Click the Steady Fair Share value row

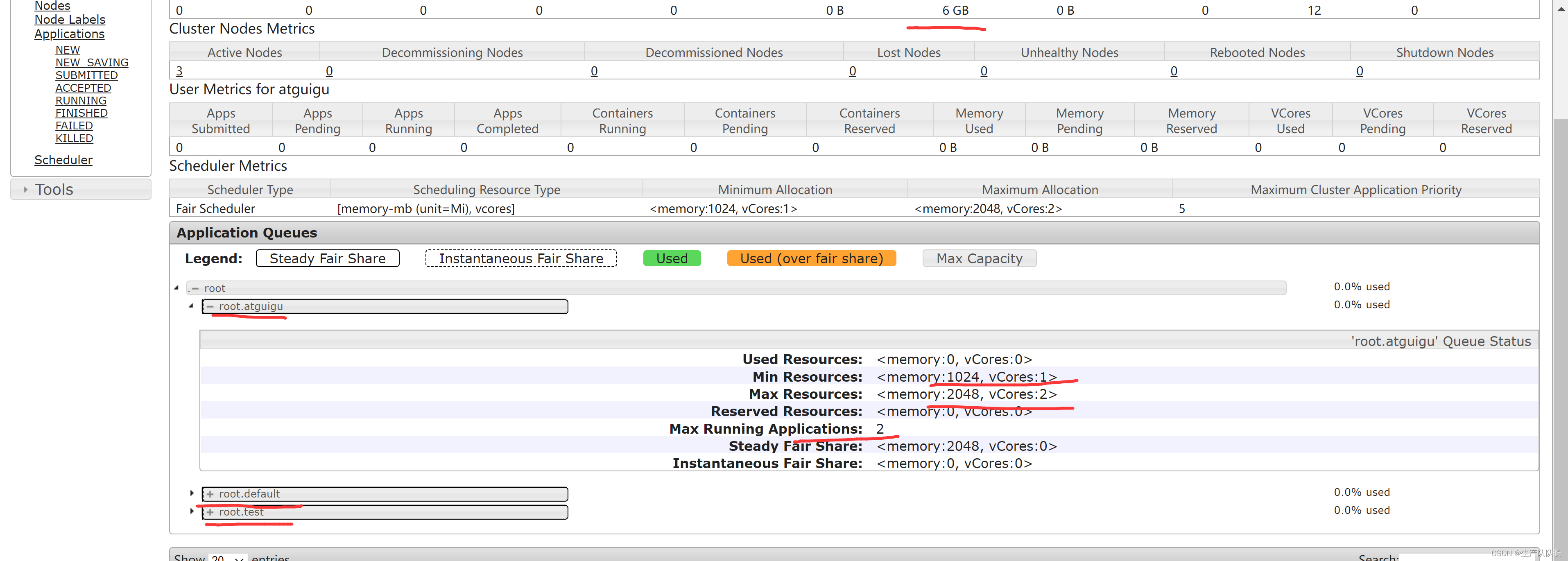tap(869, 446)
